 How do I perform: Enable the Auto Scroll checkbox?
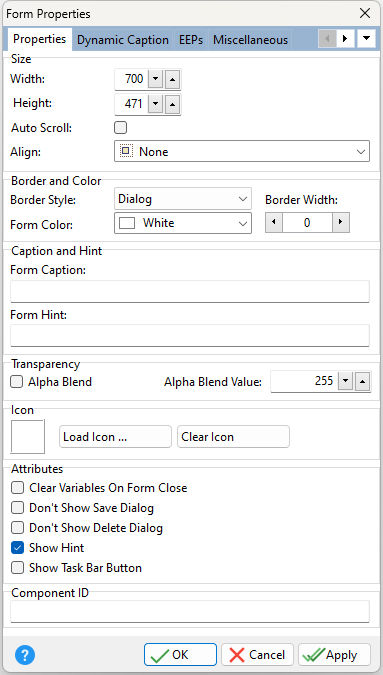[x=120, y=128]
